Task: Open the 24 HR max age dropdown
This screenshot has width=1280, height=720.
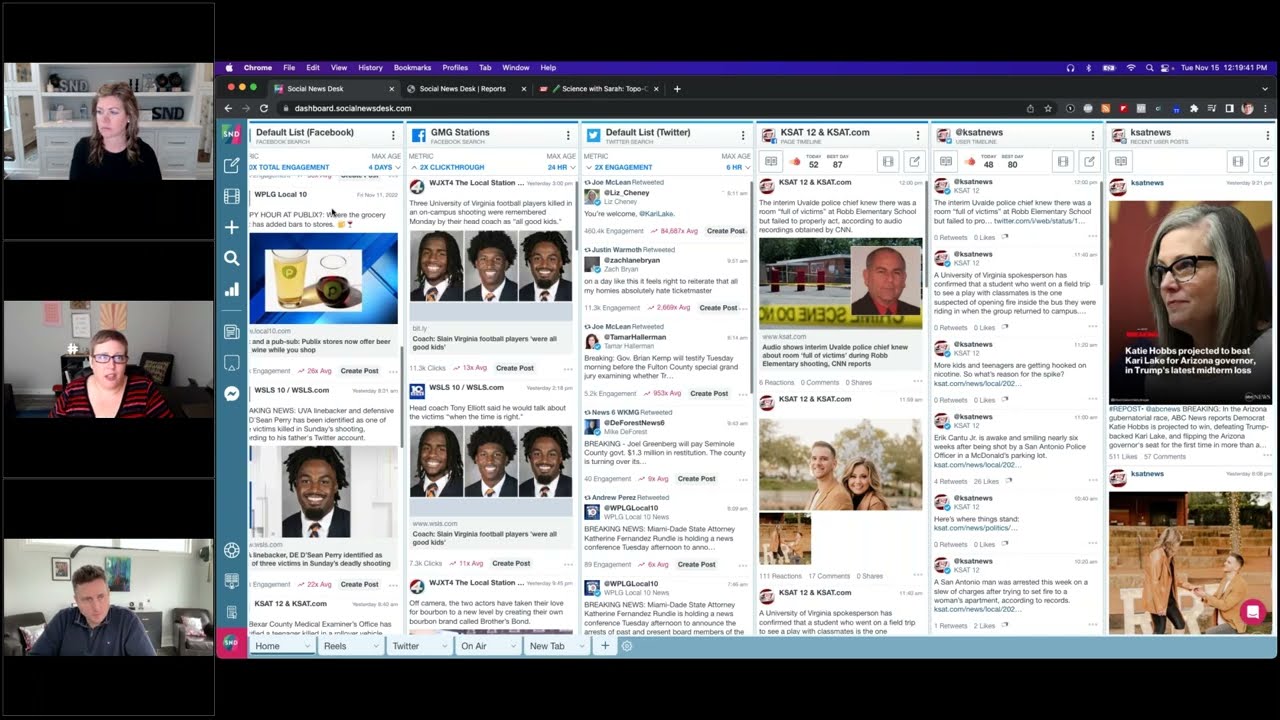Action: coord(562,167)
